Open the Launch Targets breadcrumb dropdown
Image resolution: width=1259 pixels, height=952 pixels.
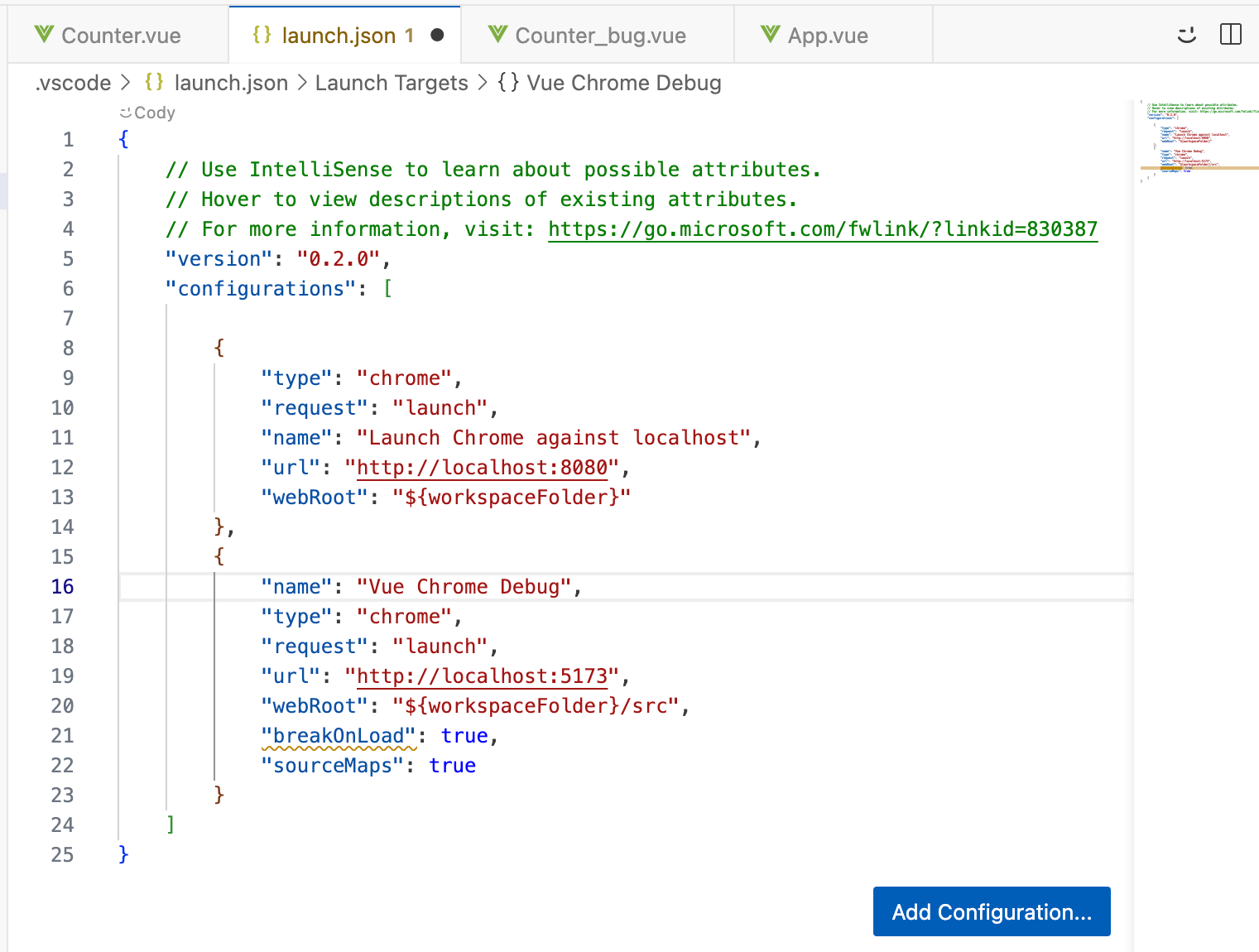click(392, 83)
